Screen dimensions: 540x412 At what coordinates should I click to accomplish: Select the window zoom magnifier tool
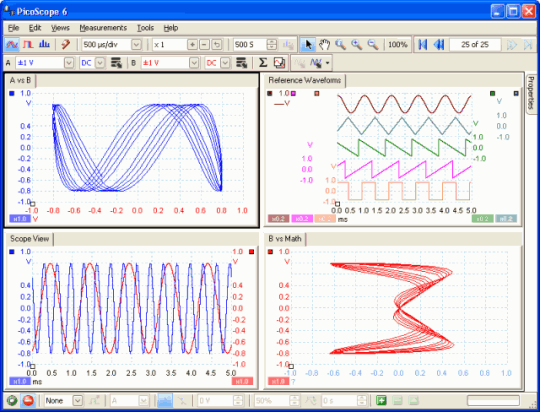340,44
